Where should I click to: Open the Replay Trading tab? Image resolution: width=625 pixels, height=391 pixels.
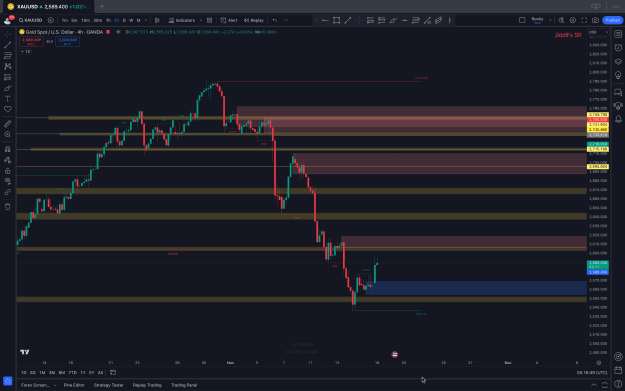(x=147, y=385)
